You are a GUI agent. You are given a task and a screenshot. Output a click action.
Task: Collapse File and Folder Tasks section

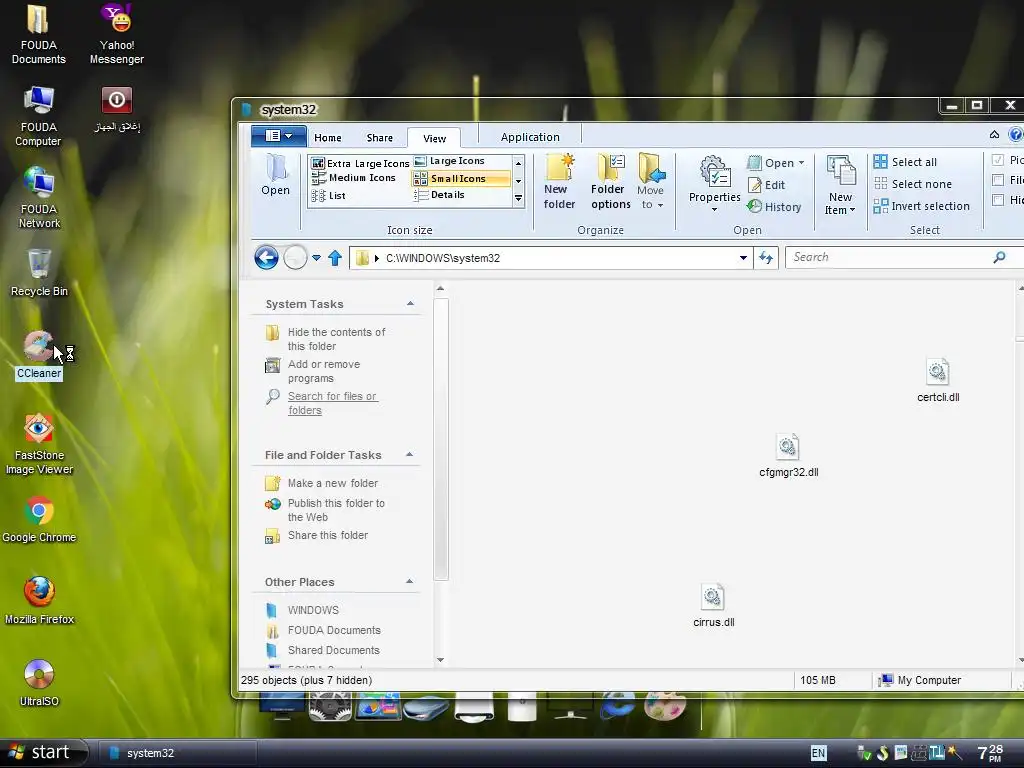410,455
